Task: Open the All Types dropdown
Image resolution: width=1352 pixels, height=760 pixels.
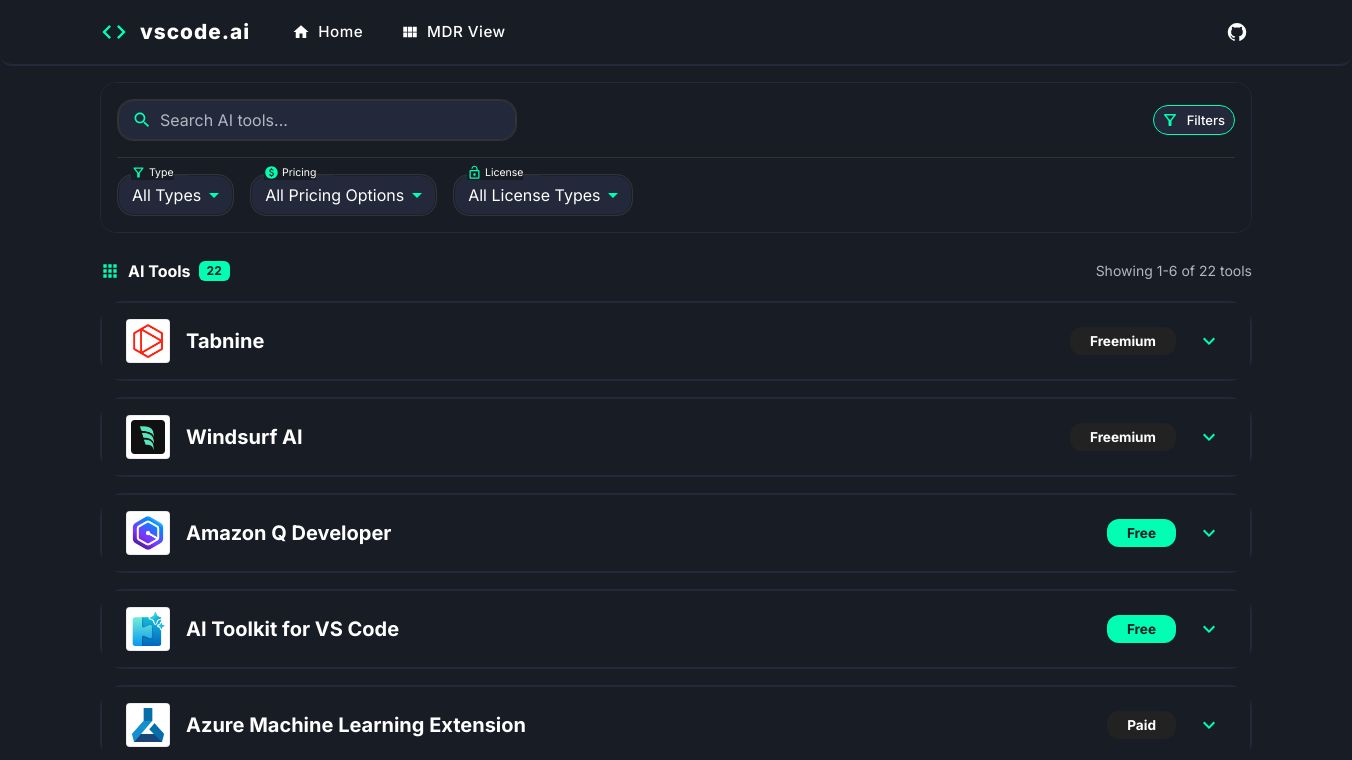Action: point(176,195)
